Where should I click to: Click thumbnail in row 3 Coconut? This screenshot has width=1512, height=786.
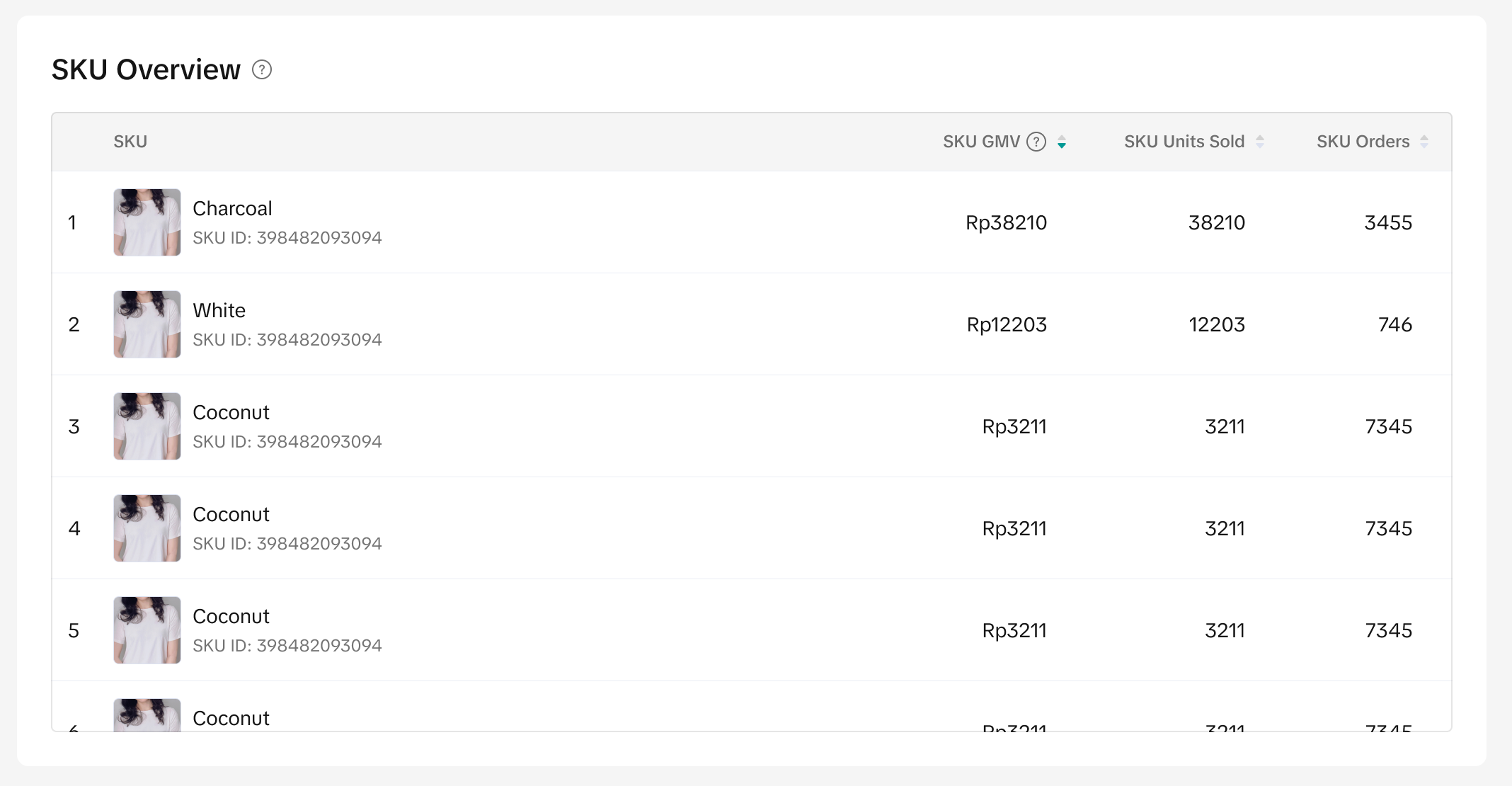click(x=147, y=426)
